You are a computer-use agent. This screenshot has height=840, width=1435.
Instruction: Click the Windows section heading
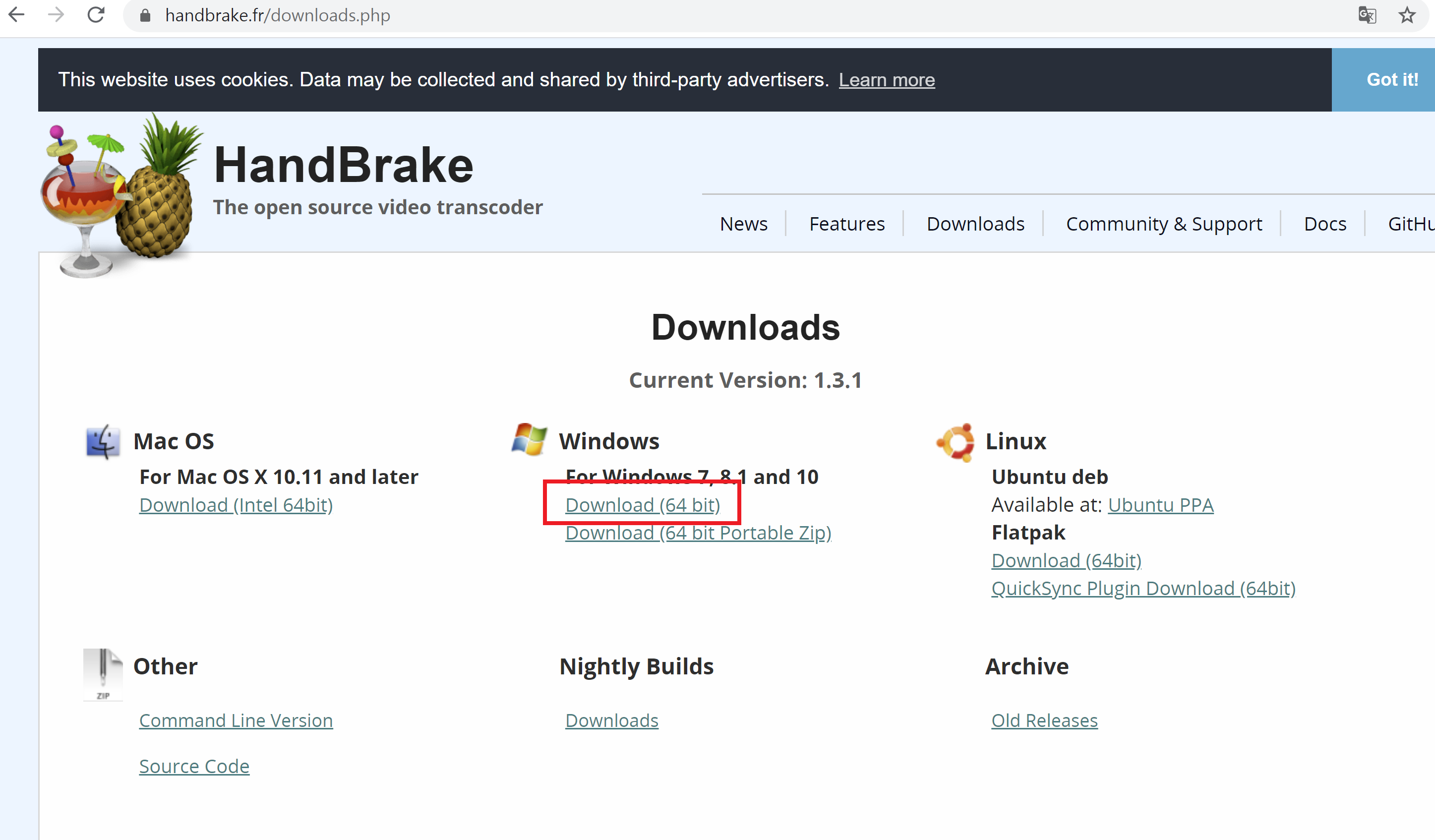pos(609,441)
